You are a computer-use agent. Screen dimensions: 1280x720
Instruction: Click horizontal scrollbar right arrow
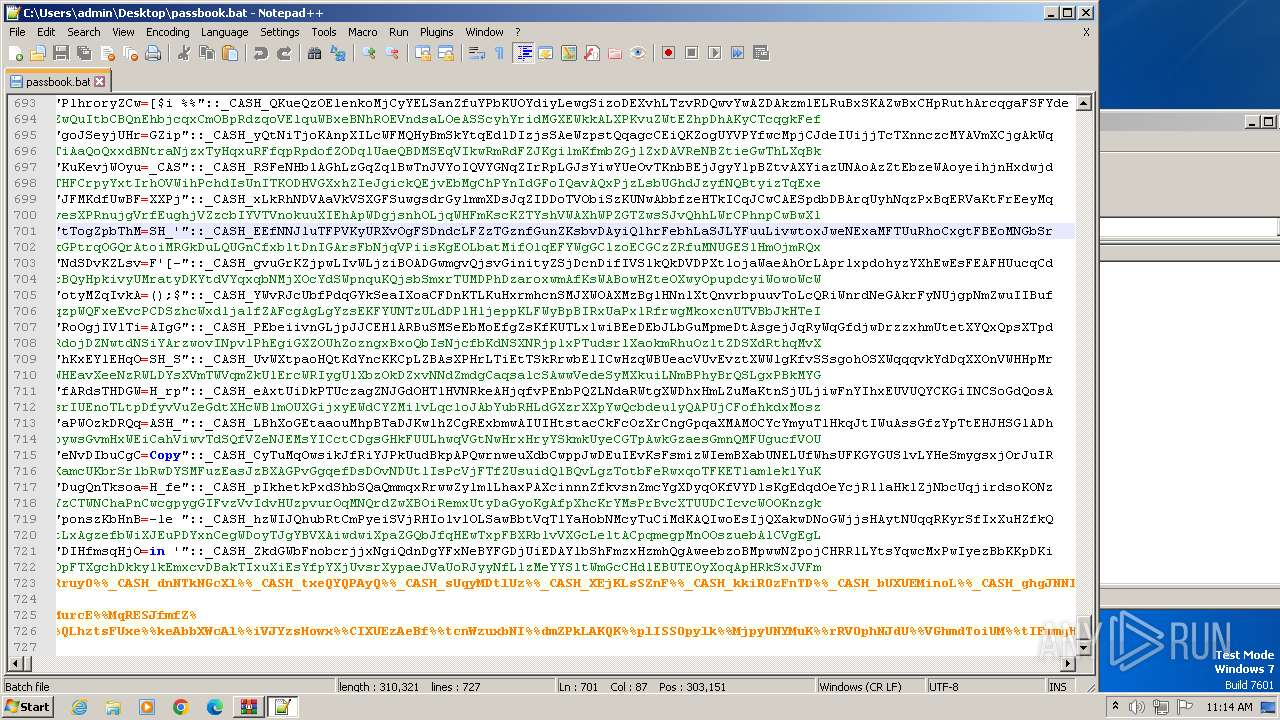(x=1067, y=663)
